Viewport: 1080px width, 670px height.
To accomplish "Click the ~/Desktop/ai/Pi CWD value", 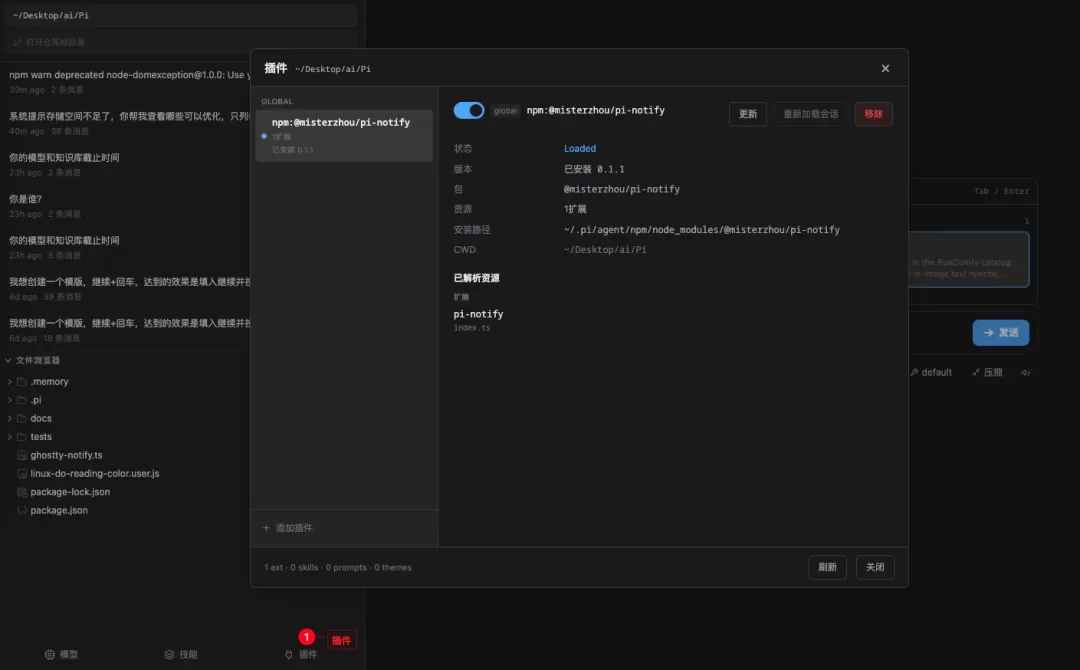I will point(605,250).
